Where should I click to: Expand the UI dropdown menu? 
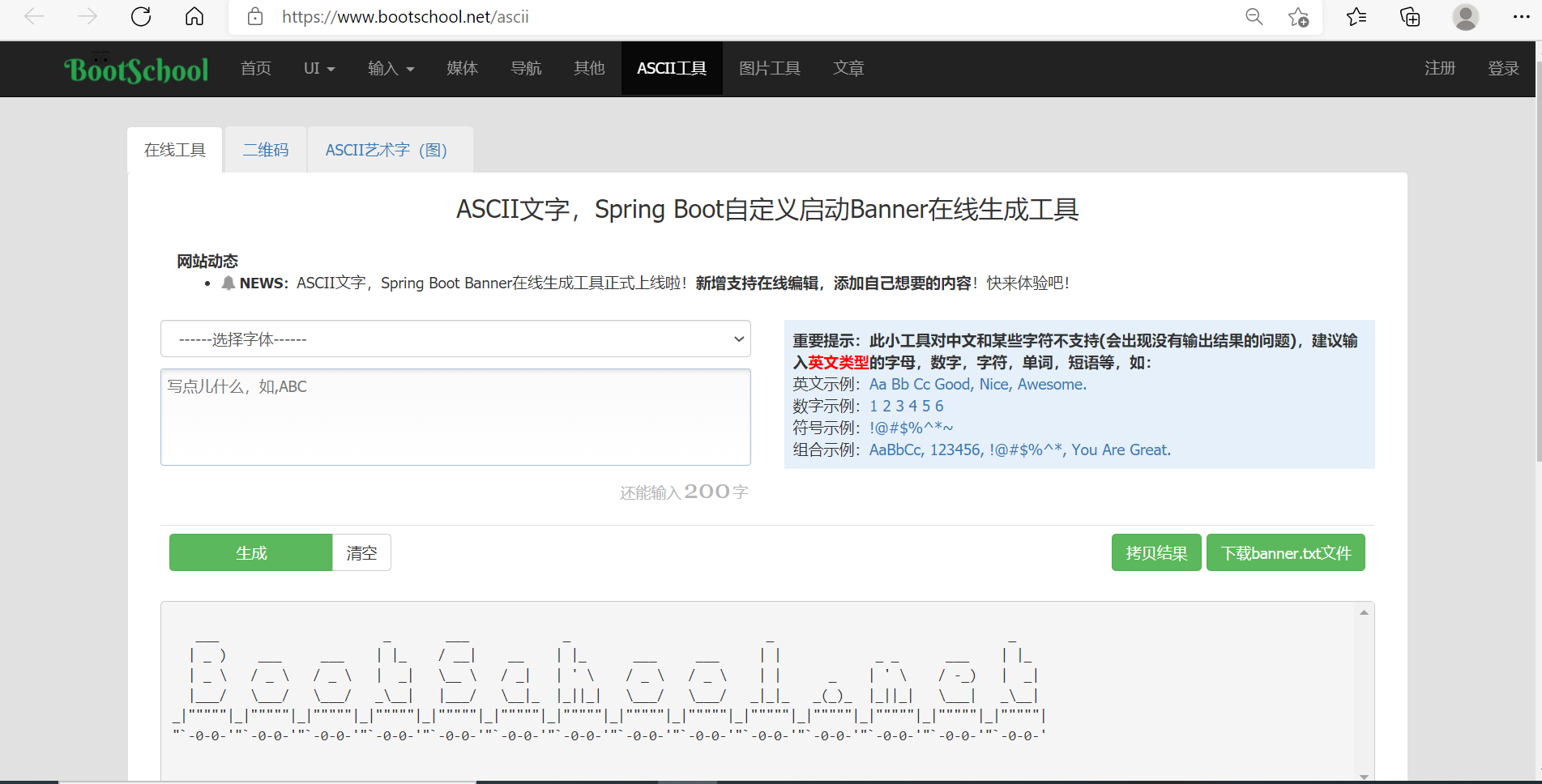point(319,69)
